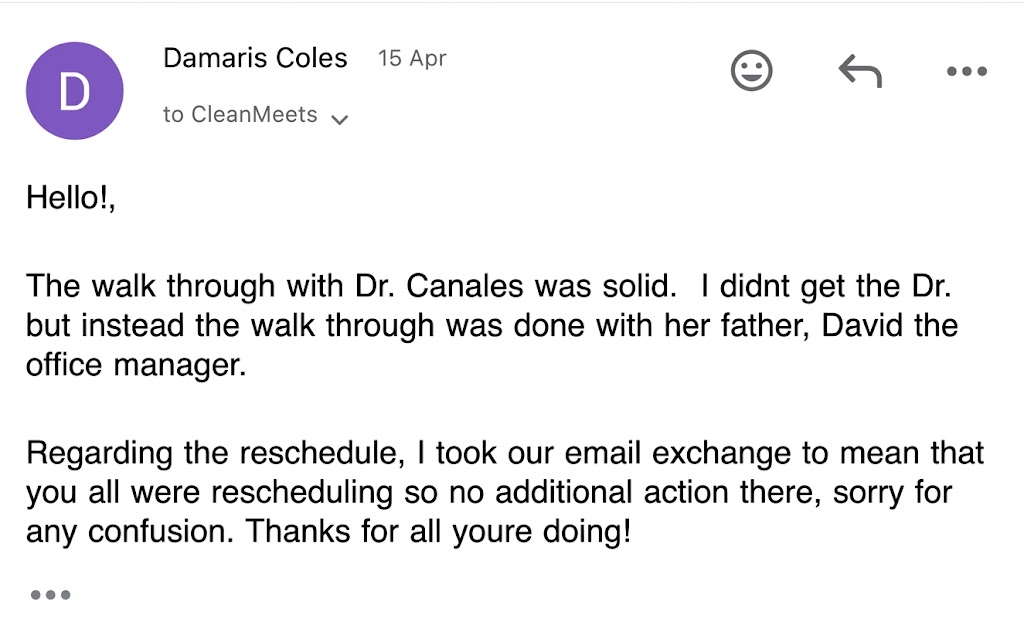Click the 'Hello!,' greeting line

pyautogui.click(x=71, y=197)
